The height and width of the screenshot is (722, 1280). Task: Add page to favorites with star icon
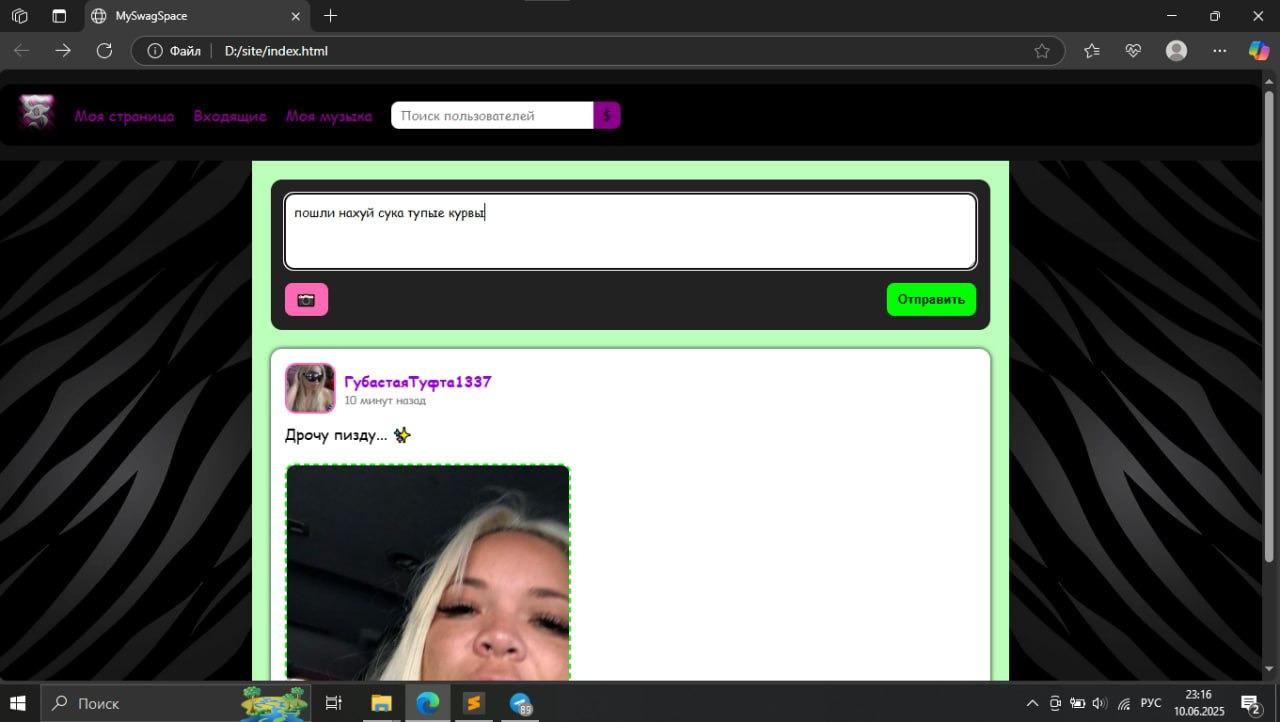pyautogui.click(x=1042, y=51)
